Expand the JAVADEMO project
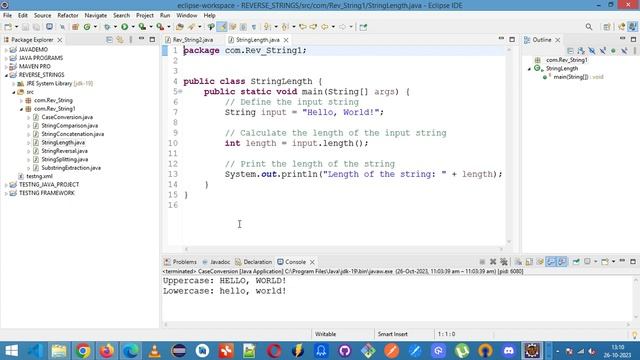The image size is (640, 360). click(x=6, y=50)
